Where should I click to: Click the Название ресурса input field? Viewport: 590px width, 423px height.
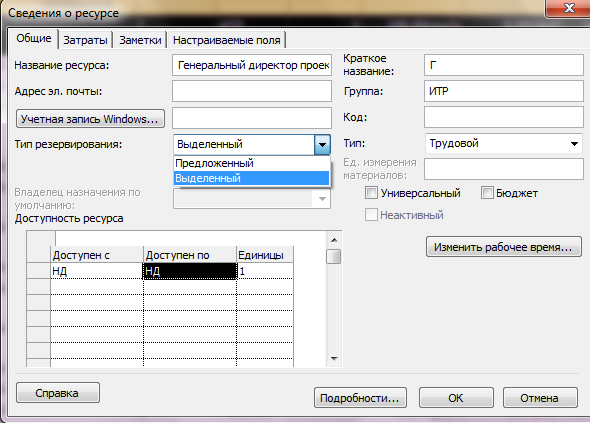click(x=252, y=65)
